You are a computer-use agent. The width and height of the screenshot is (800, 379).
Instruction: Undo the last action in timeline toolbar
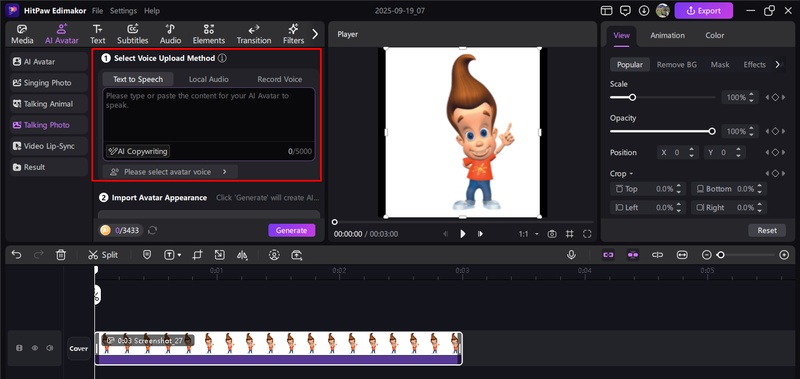click(x=16, y=255)
